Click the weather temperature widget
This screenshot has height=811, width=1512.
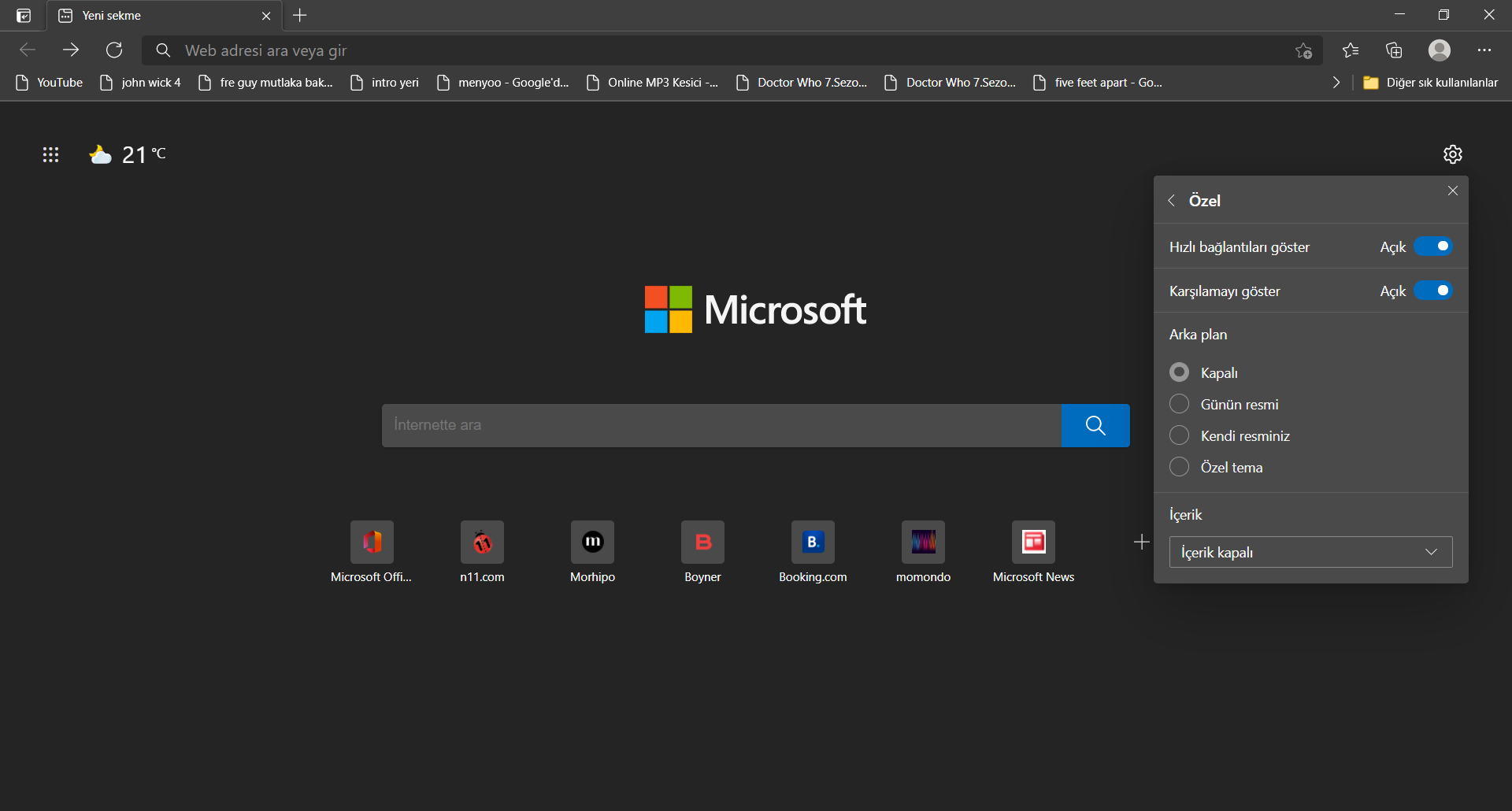pos(128,154)
